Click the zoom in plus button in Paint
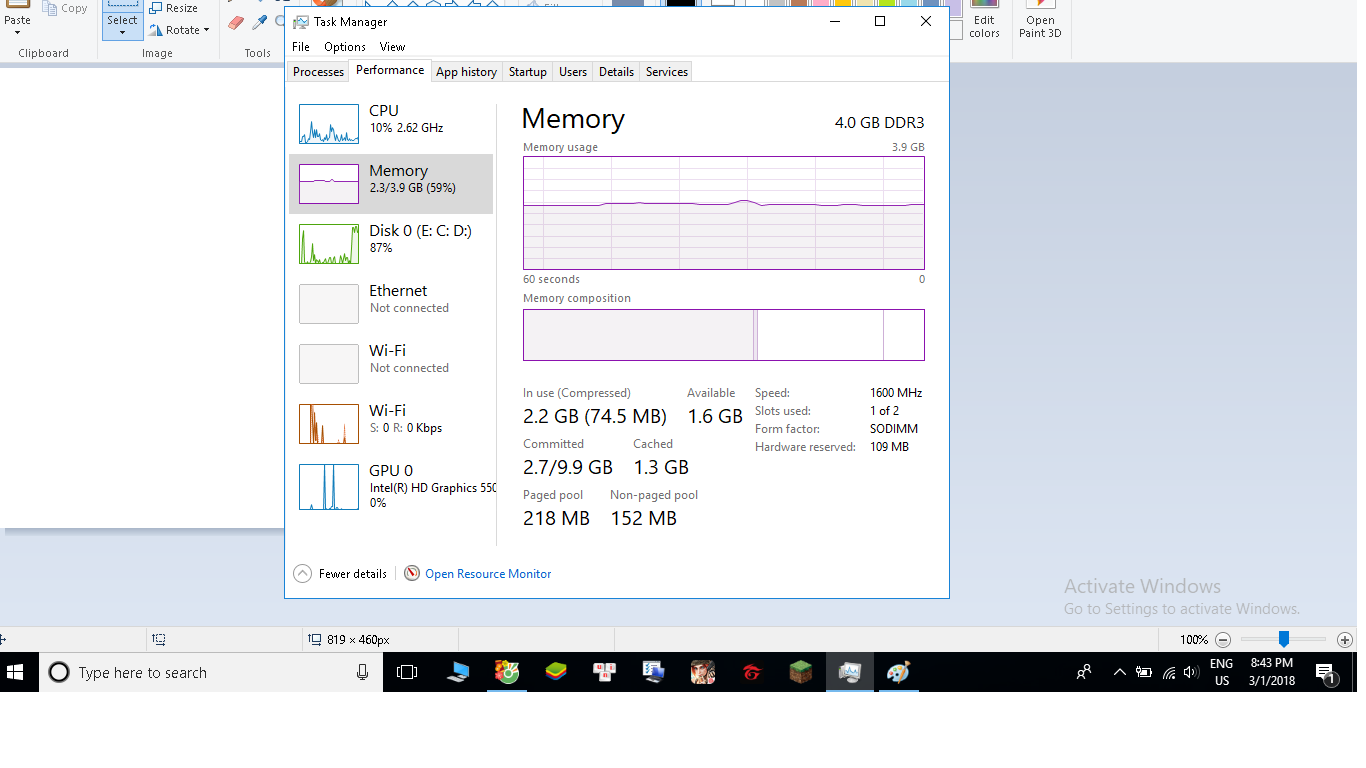Screen dimensions: 1366x768 point(1345,640)
